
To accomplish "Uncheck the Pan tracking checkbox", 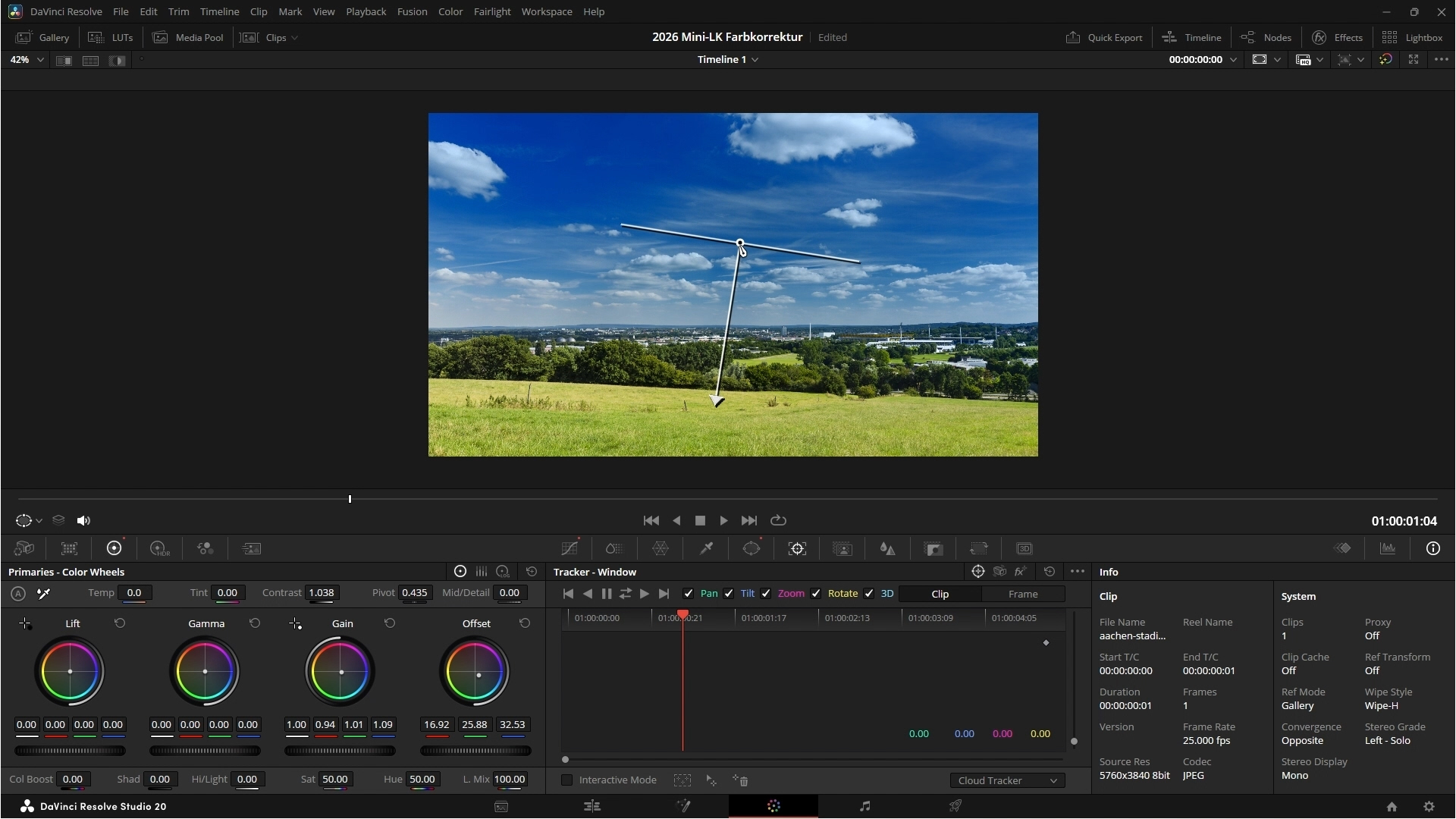I will [x=688, y=594].
